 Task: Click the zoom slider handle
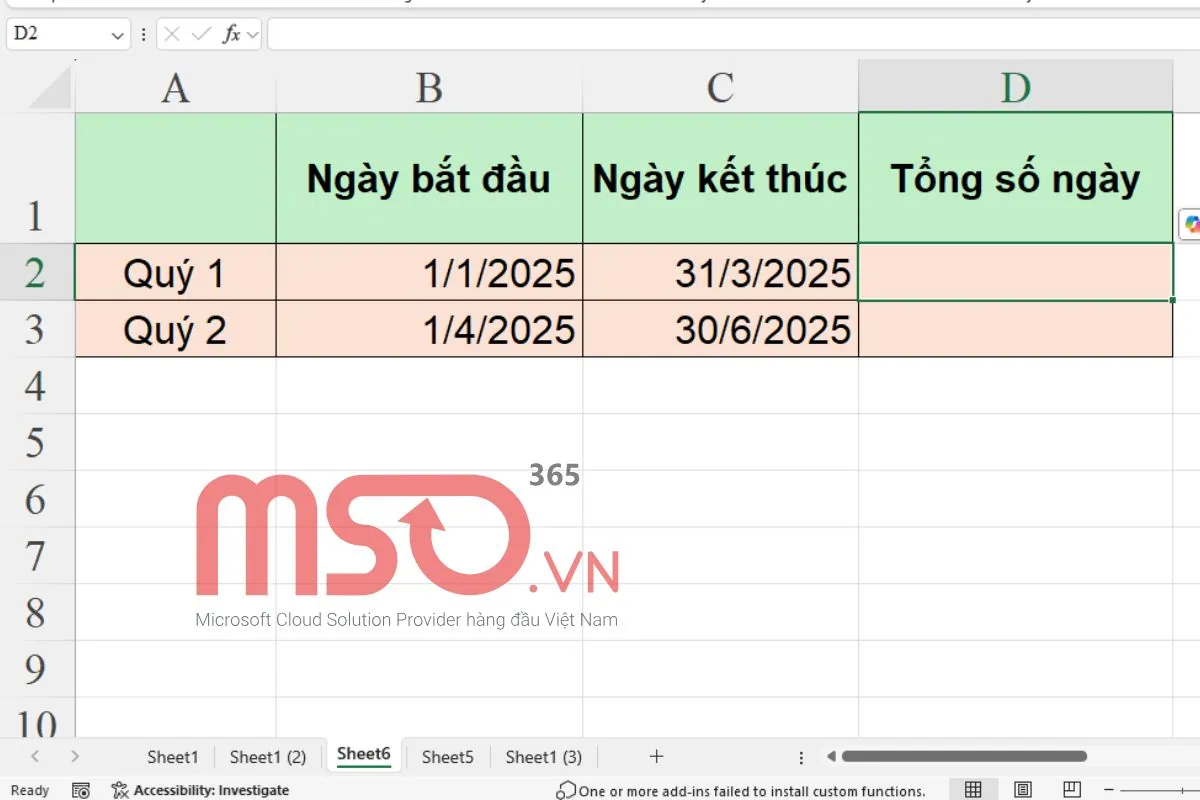point(1181,790)
